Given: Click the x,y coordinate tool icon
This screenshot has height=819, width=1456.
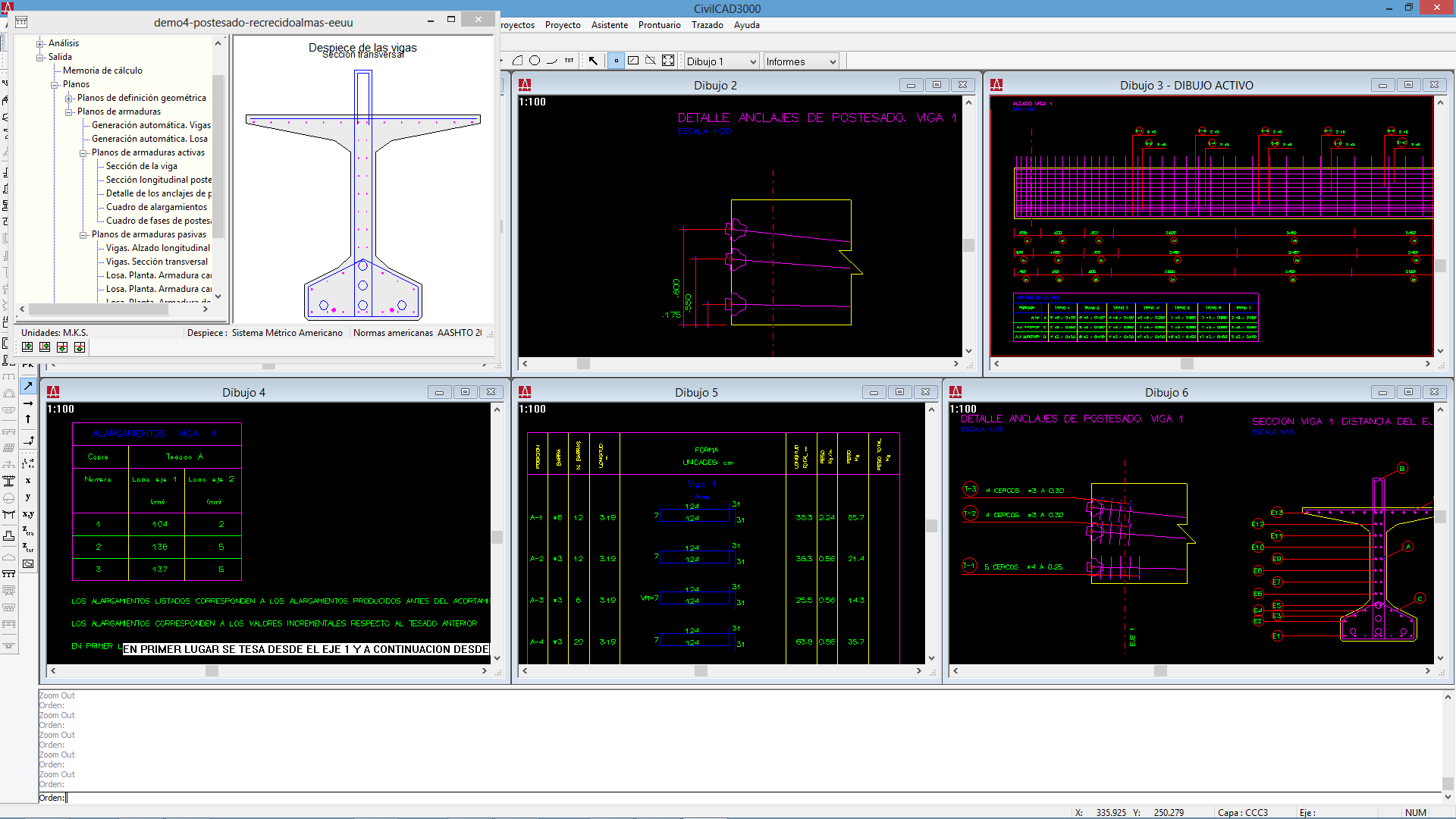Looking at the screenshot, I should tap(28, 514).
